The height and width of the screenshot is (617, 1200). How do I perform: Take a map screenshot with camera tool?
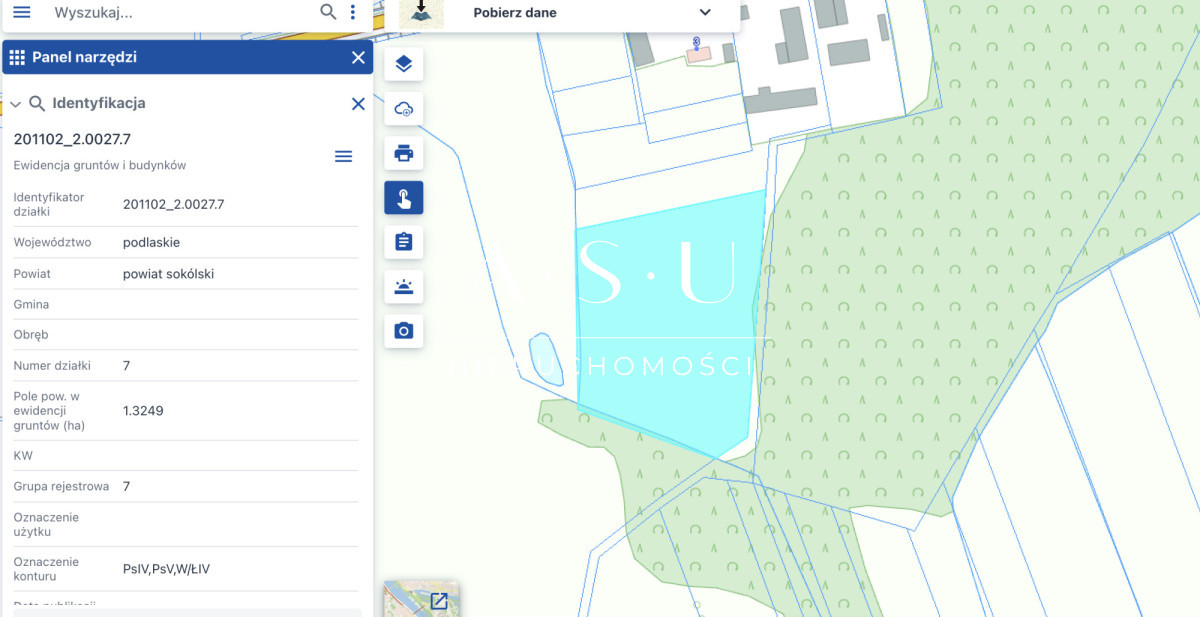click(404, 331)
